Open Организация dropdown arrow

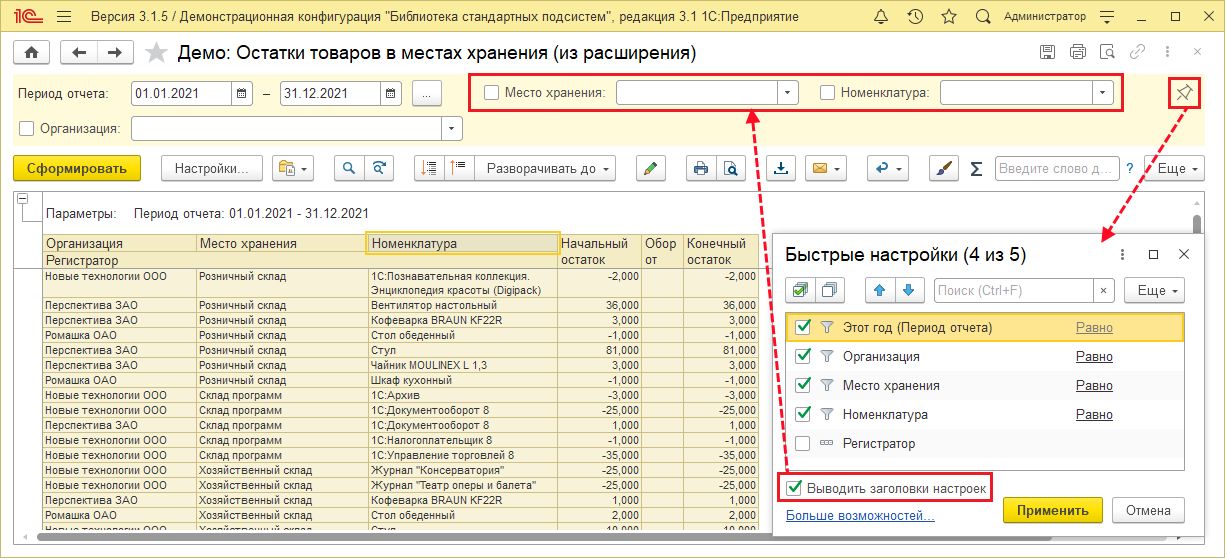[452, 128]
